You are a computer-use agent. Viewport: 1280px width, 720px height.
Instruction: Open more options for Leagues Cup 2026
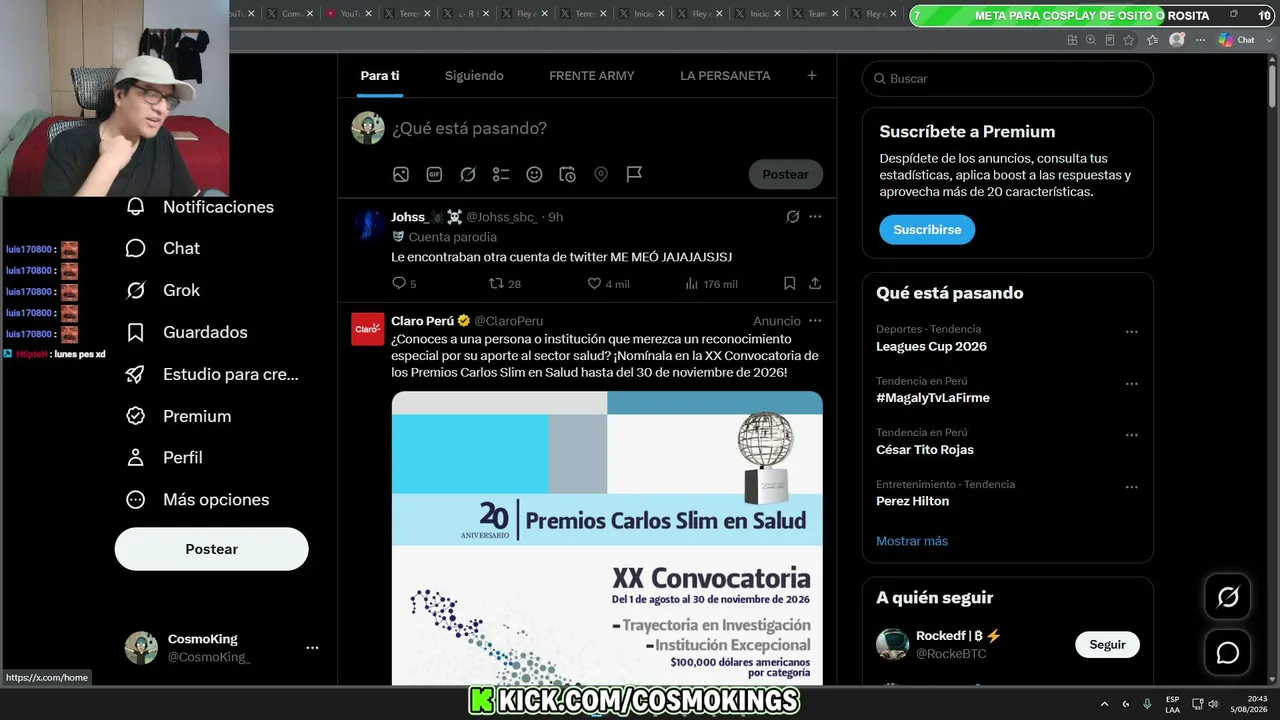pyautogui.click(x=1132, y=332)
